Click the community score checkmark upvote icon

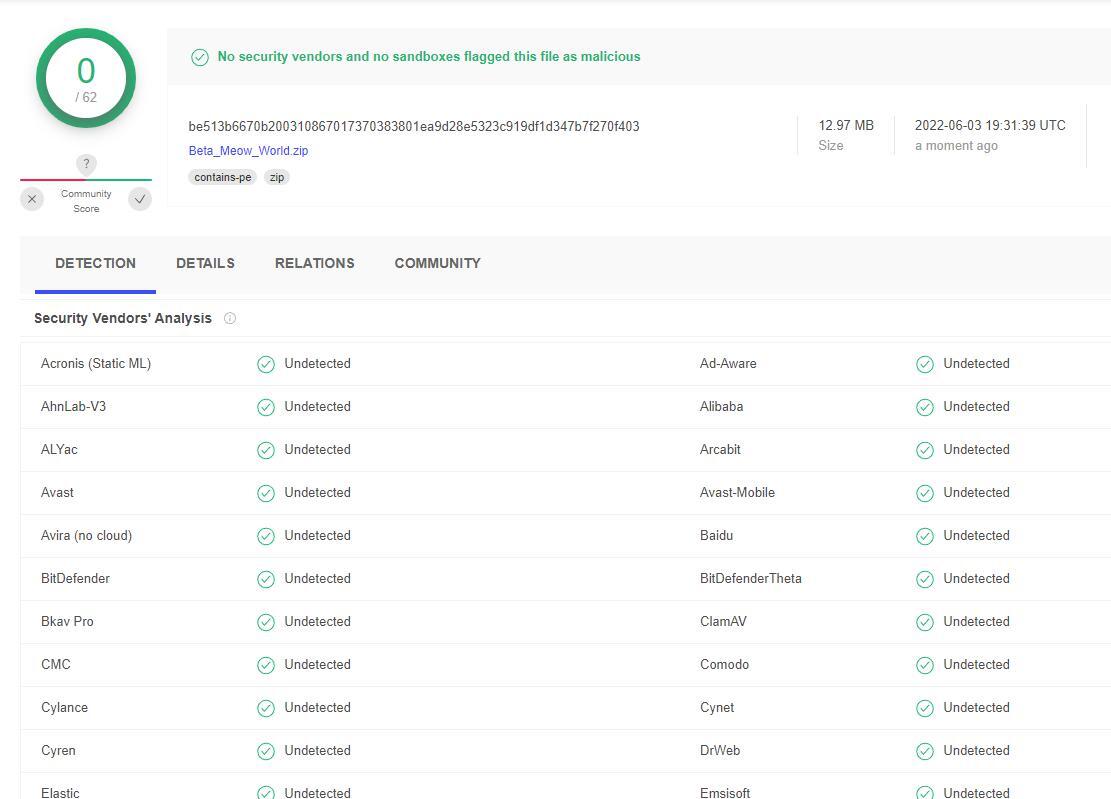coord(140,199)
